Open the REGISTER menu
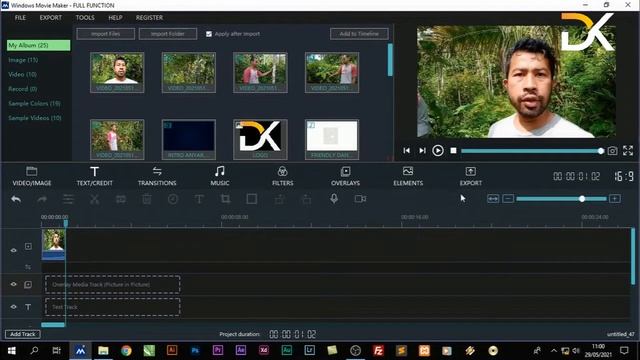This screenshot has width=640, height=360. (149, 18)
